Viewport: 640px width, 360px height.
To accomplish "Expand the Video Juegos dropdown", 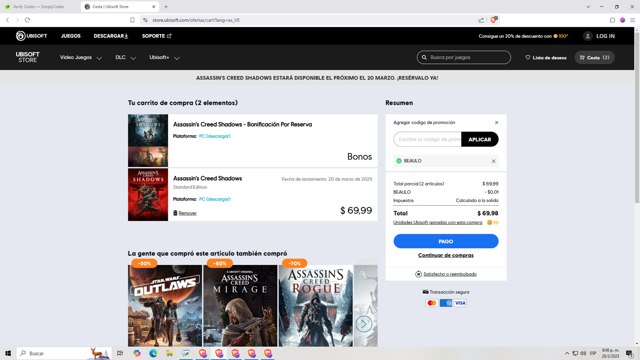I will 80,58.
